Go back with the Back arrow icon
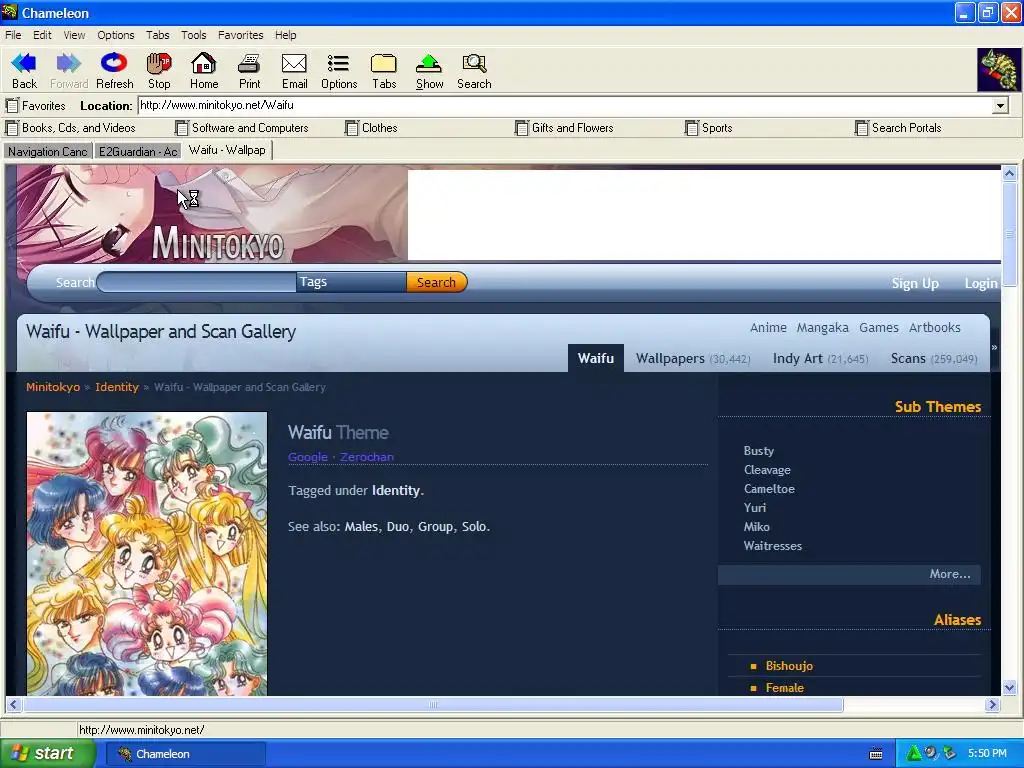The width and height of the screenshot is (1024, 768). [24, 63]
